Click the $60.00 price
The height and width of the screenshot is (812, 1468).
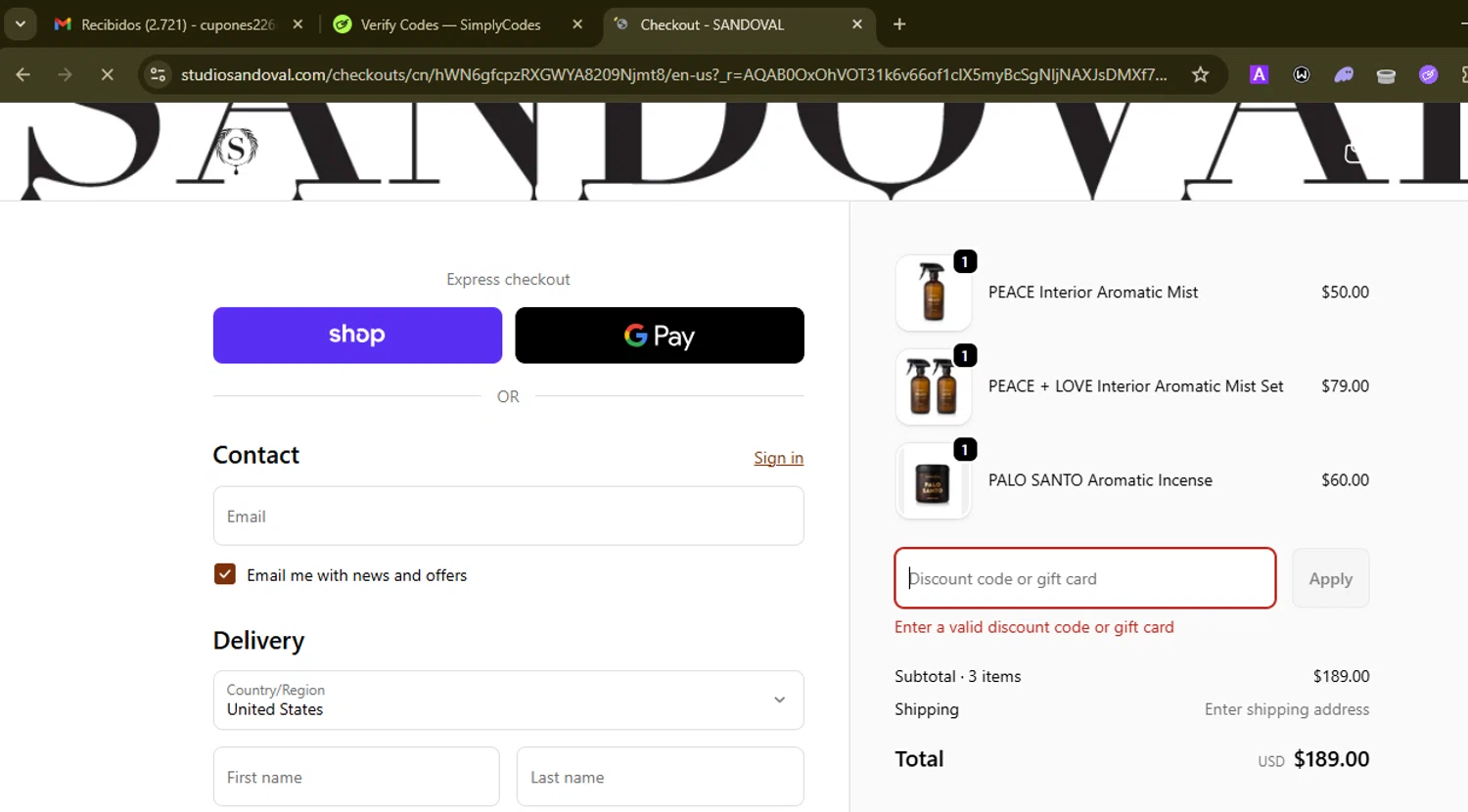(1345, 480)
